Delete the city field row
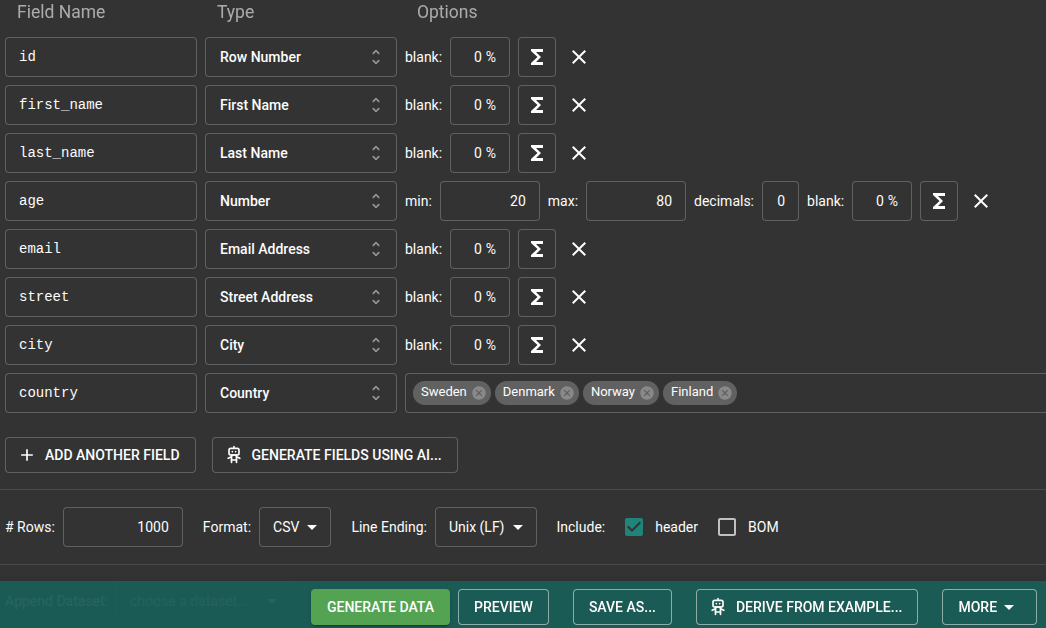1046x628 pixels. tap(579, 346)
